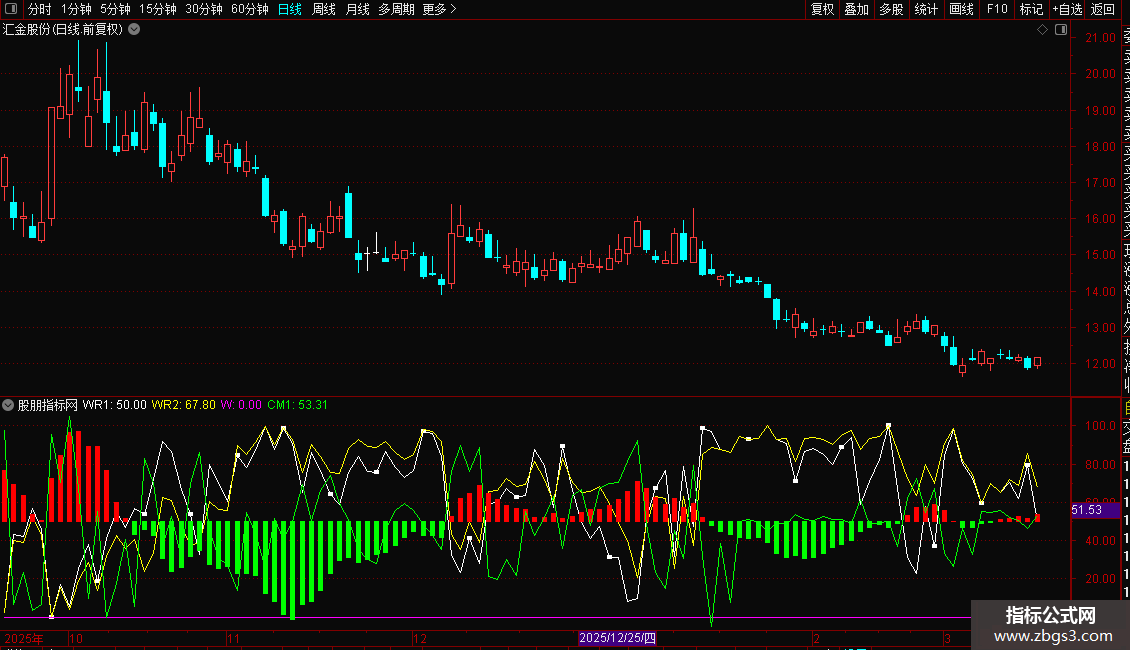Select the 分时 intraday view
The height and width of the screenshot is (650, 1130).
point(39,9)
